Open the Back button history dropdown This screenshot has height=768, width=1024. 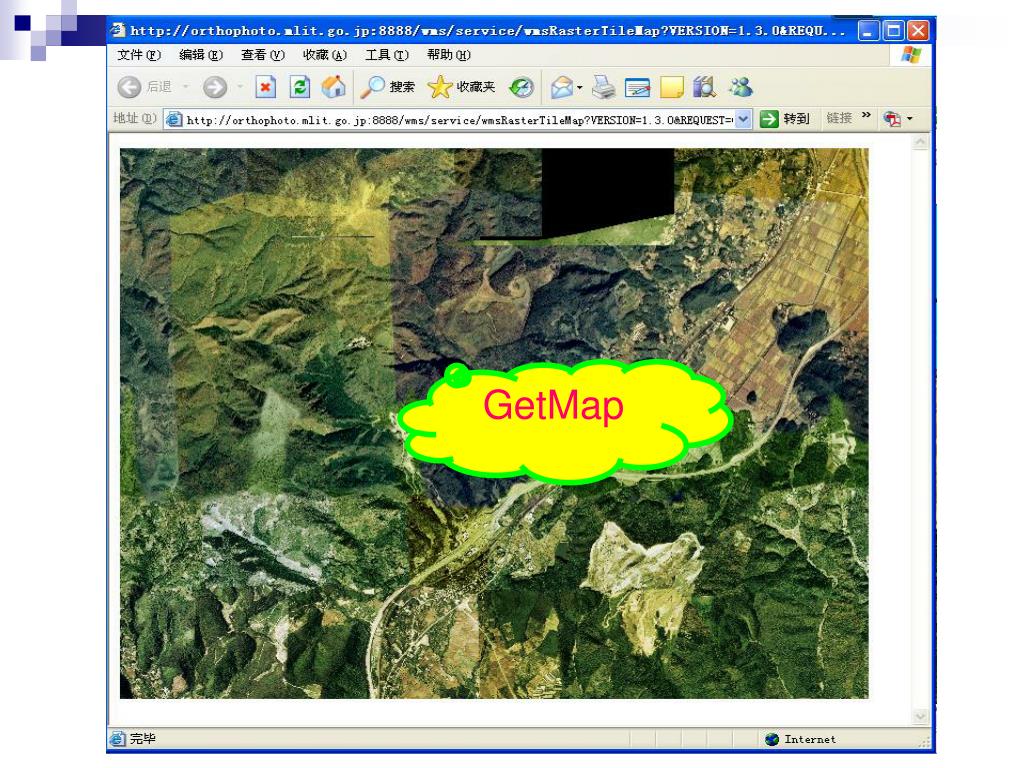point(186,87)
